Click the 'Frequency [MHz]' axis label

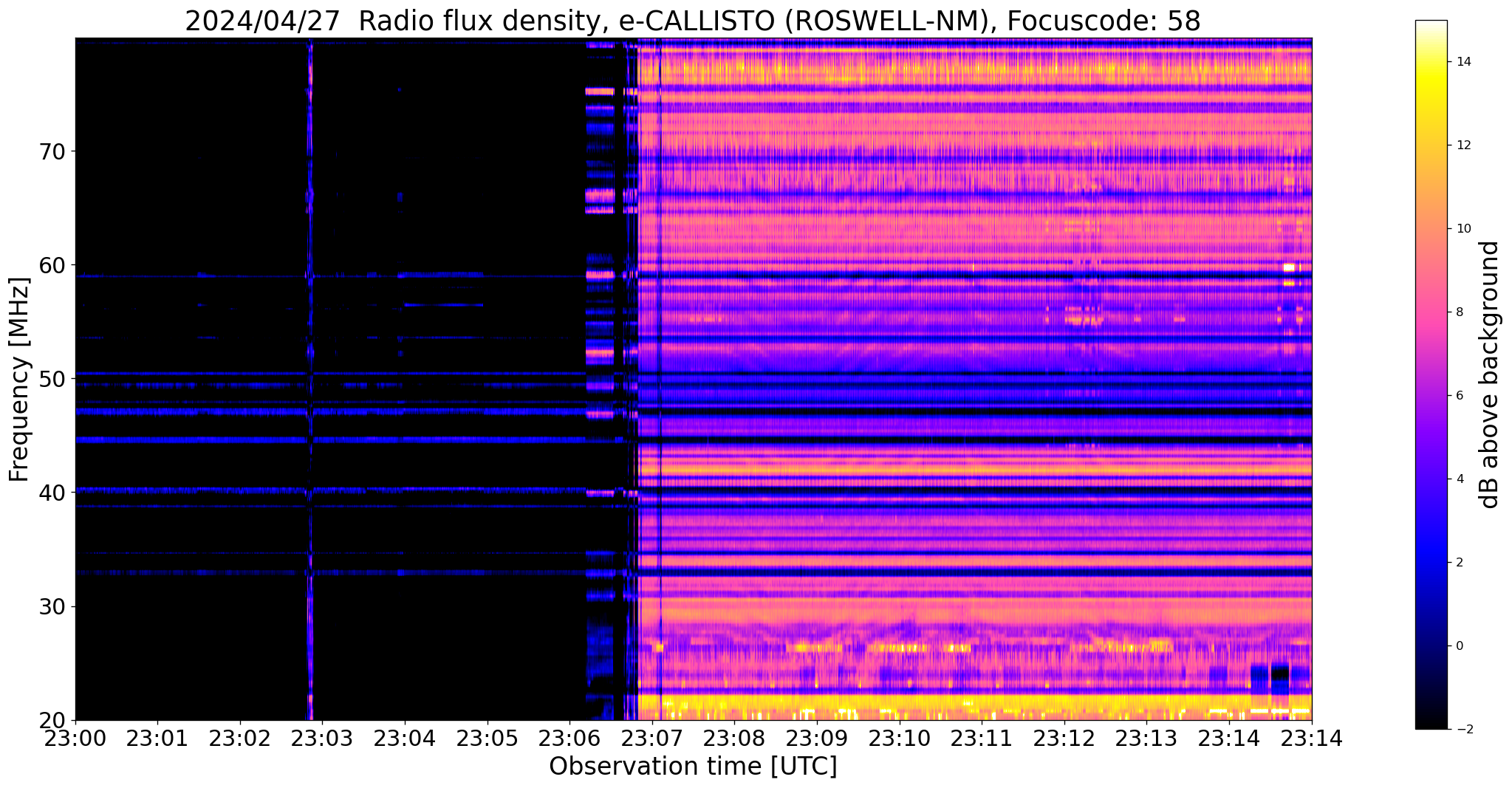click(20, 379)
